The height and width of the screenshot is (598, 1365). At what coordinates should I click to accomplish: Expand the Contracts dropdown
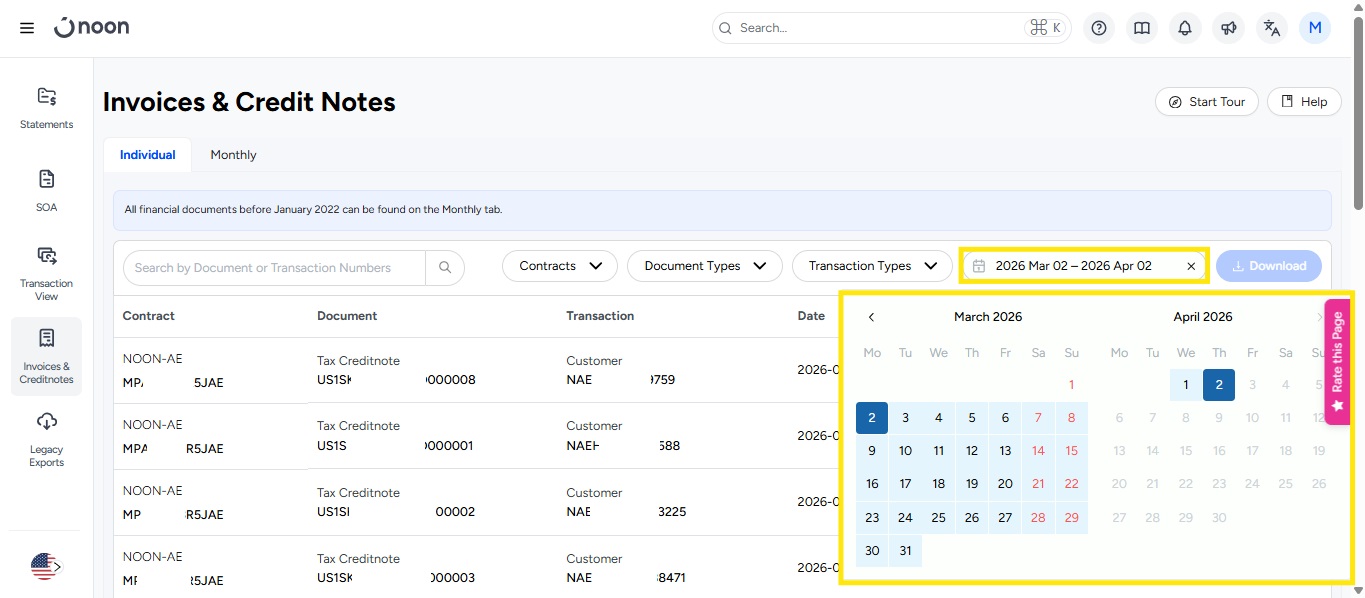560,266
